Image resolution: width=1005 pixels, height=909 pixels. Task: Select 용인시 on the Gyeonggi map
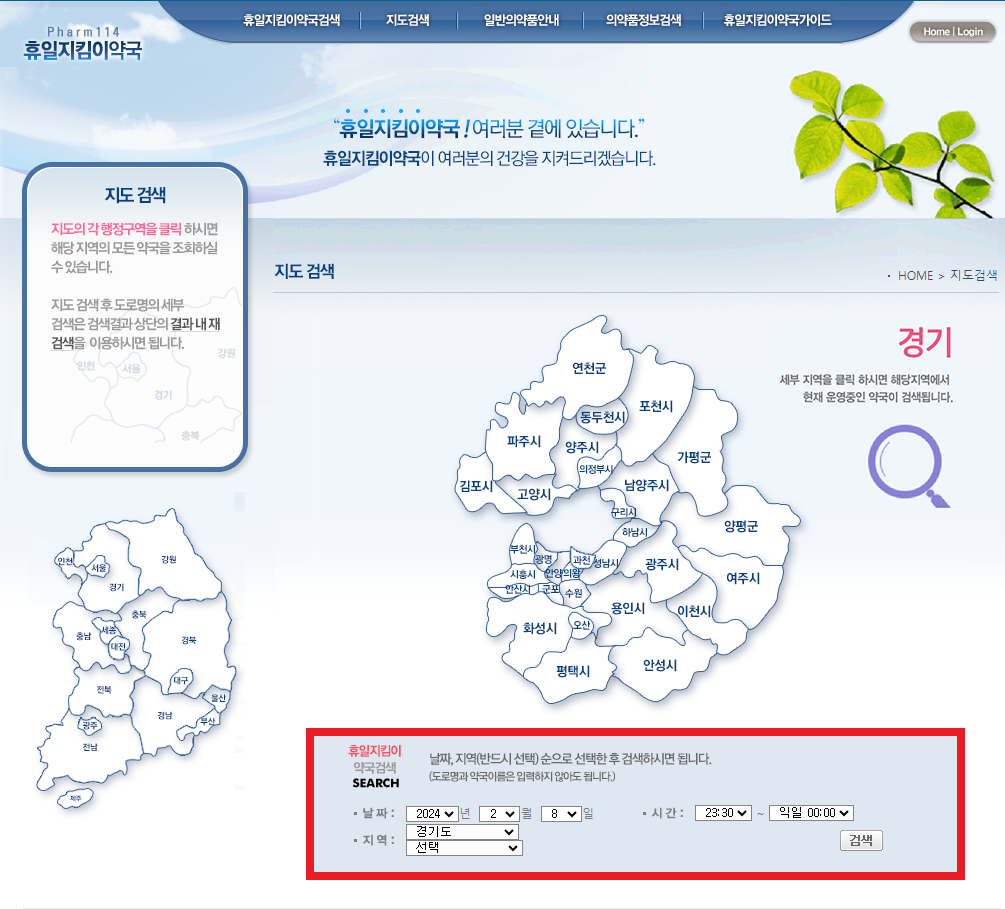click(x=627, y=608)
